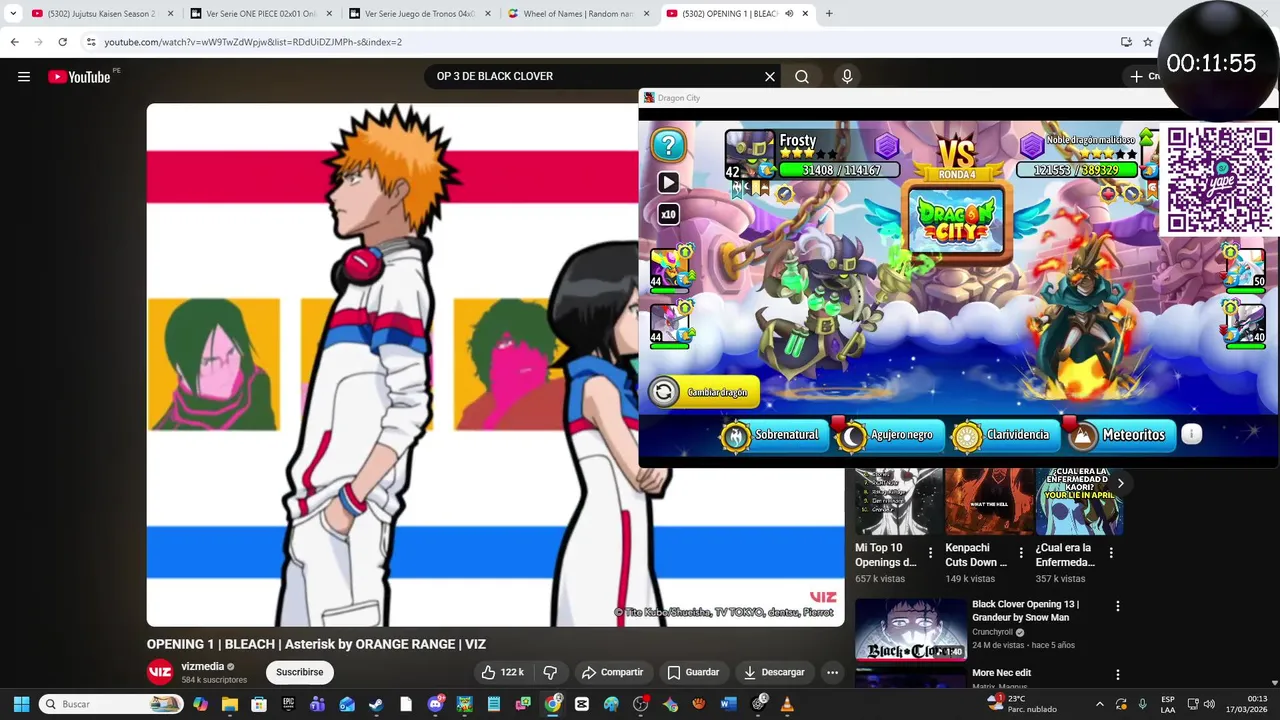Click Frosty's purple rarity hexagon badge
The width and height of the screenshot is (1280, 720).
click(886, 146)
